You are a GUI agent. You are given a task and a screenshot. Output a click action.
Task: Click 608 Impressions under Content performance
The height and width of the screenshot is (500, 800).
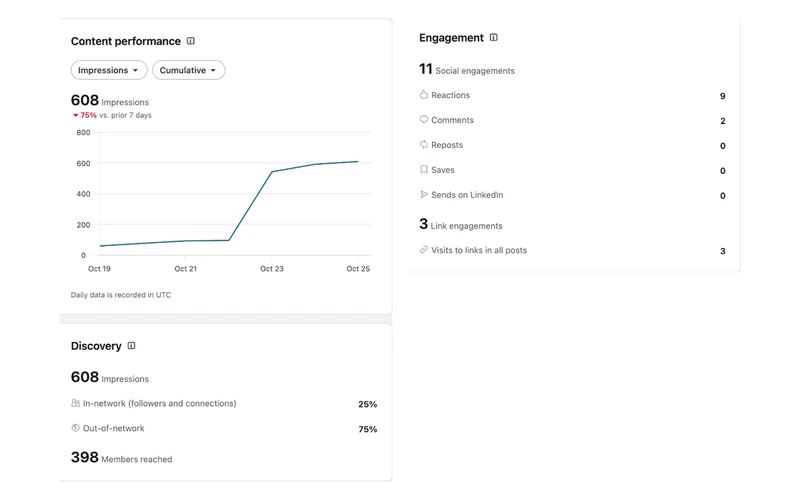[110, 101]
